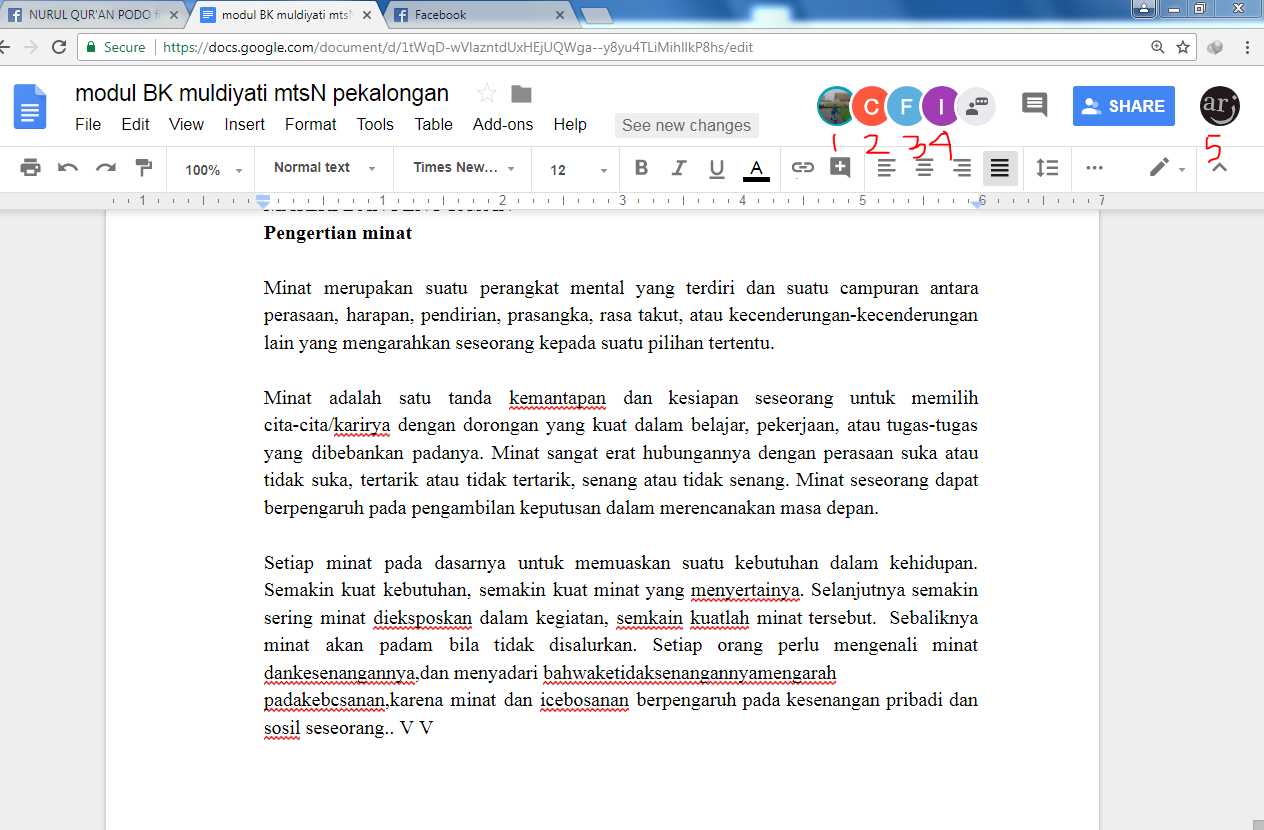
Task: Bookmark this page with the star icon
Action: pos(1183,47)
